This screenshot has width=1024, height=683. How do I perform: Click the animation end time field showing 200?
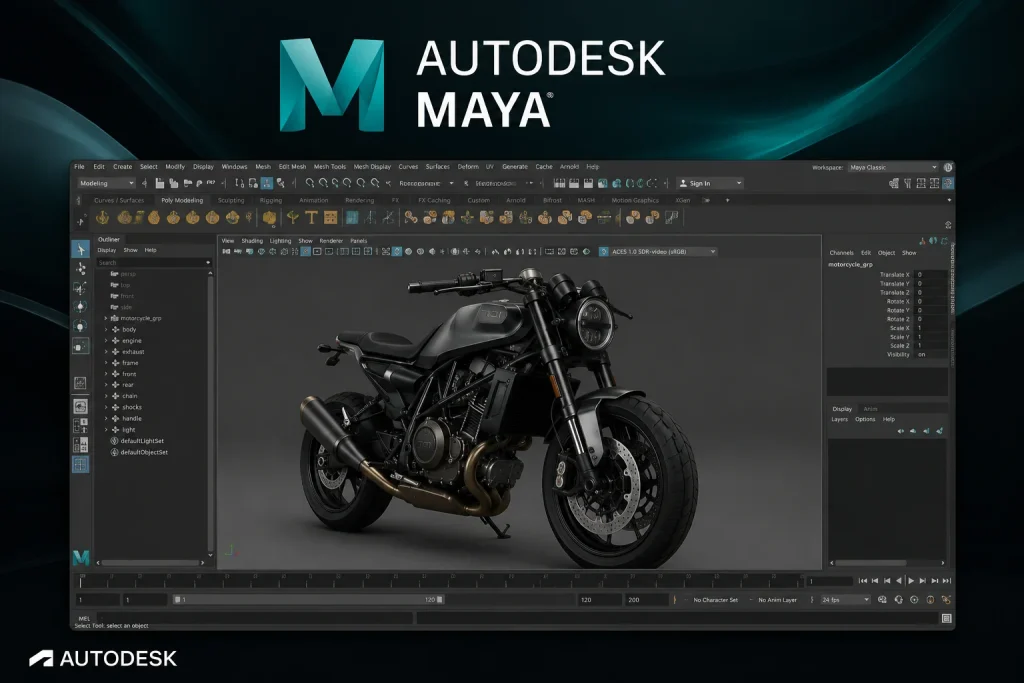(x=646, y=599)
